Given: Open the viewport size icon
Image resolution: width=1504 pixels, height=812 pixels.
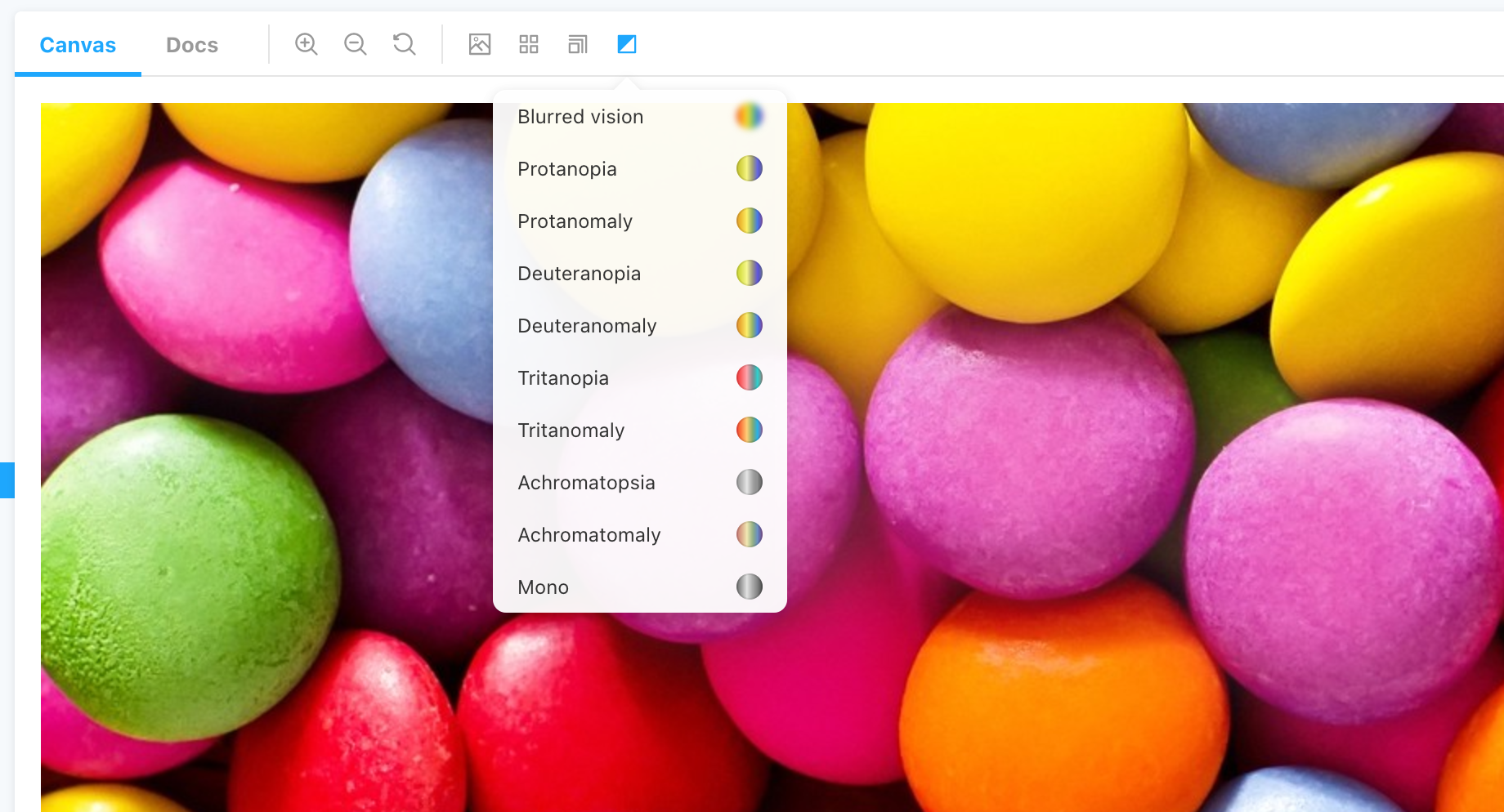Looking at the screenshot, I should (x=578, y=44).
